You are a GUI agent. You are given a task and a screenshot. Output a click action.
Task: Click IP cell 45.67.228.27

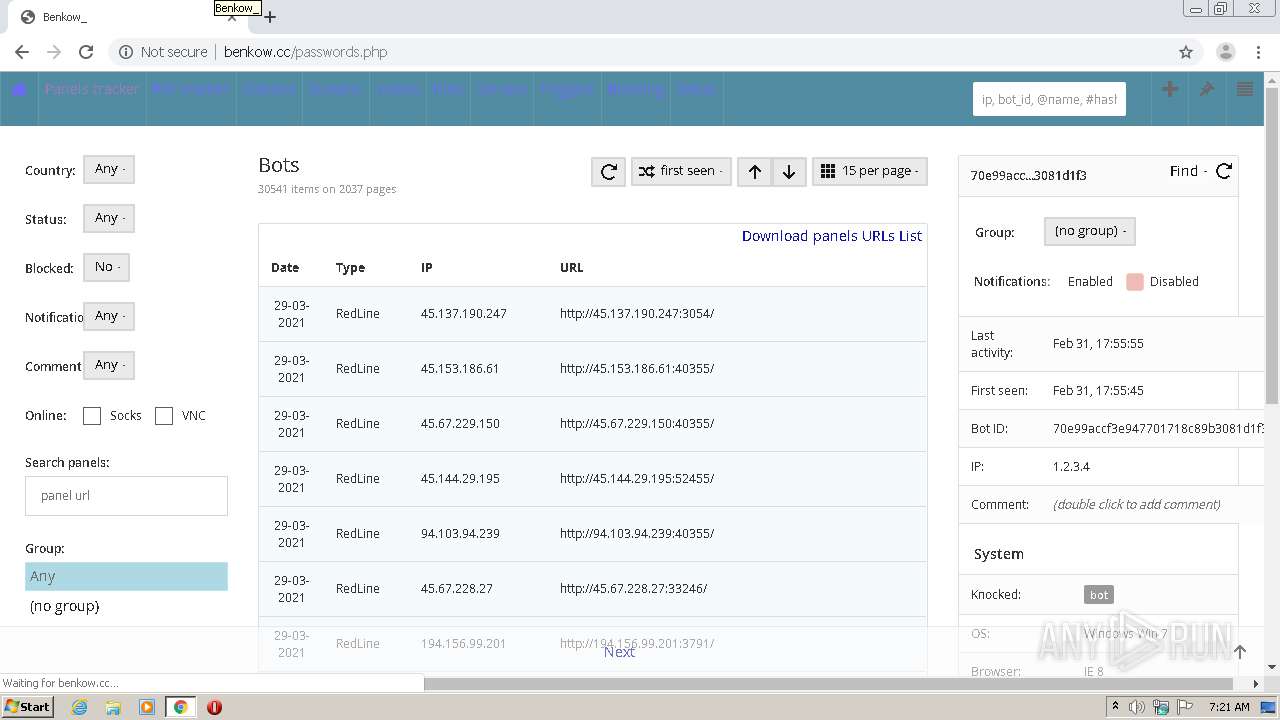pyautogui.click(x=457, y=588)
